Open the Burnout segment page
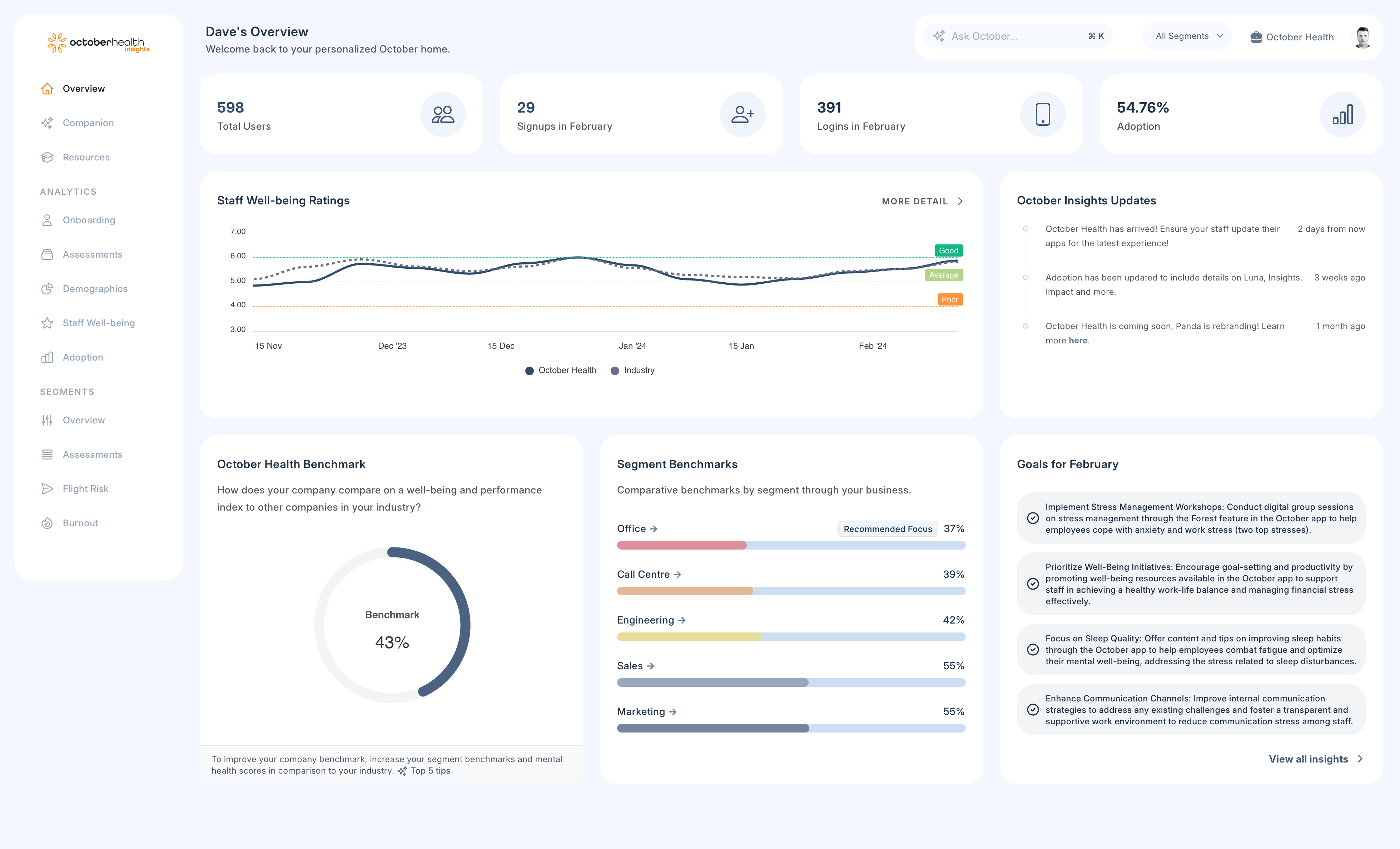Viewport: 1400px width, 849px height. [80, 523]
